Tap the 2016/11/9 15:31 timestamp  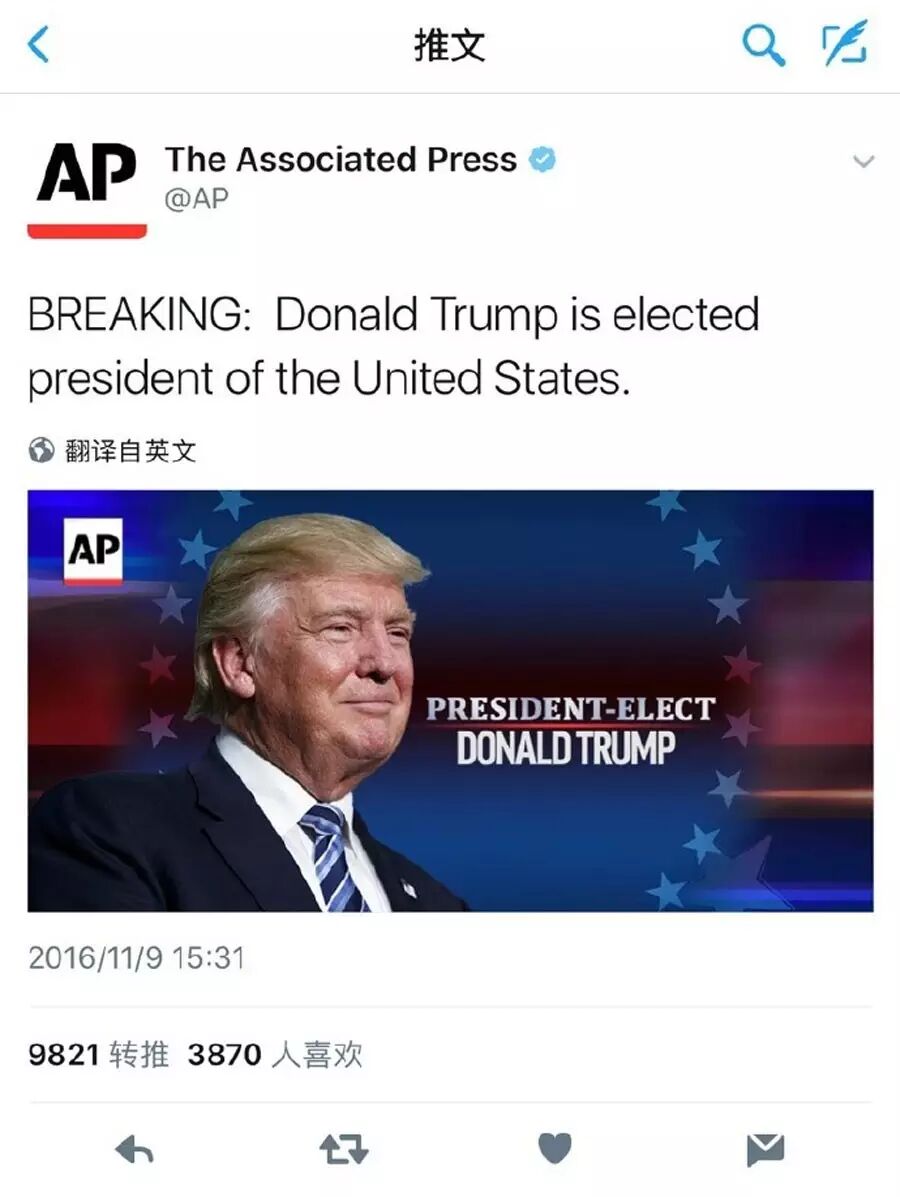pyautogui.click(x=137, y=957)
